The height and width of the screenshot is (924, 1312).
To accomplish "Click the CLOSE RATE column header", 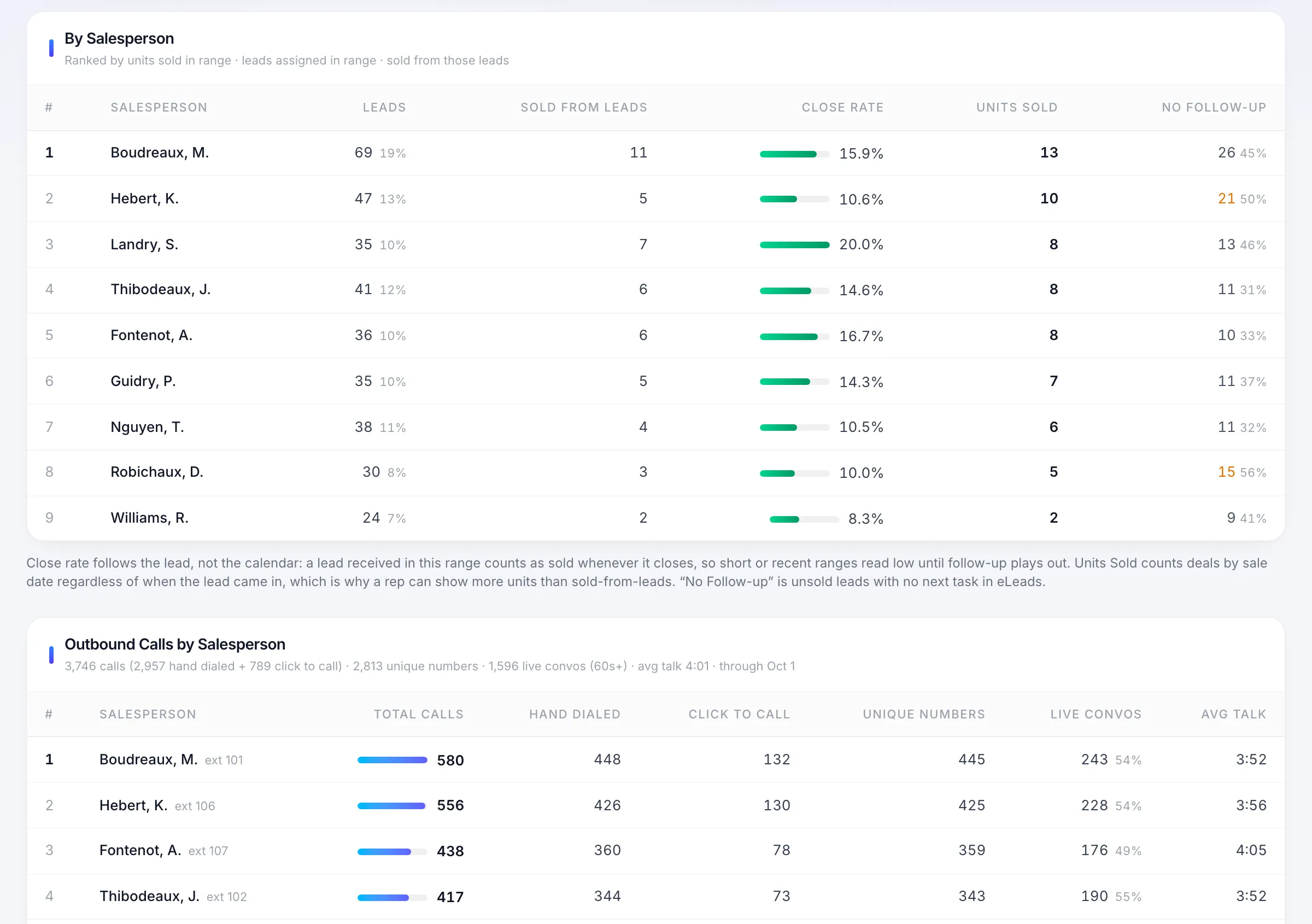I will [842, 107].
